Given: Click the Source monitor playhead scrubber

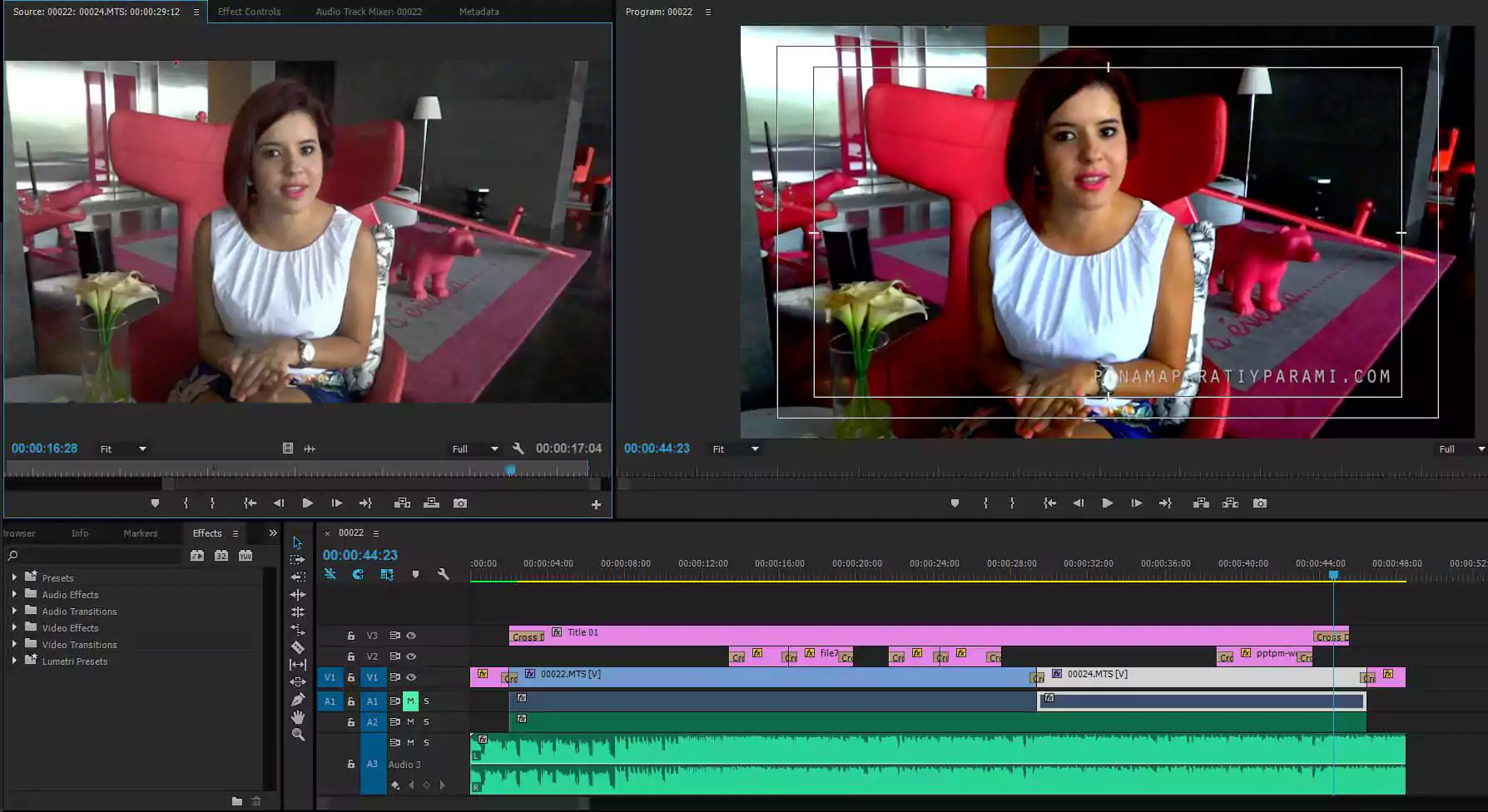Looking at the screenshot, I should (510, 471).
